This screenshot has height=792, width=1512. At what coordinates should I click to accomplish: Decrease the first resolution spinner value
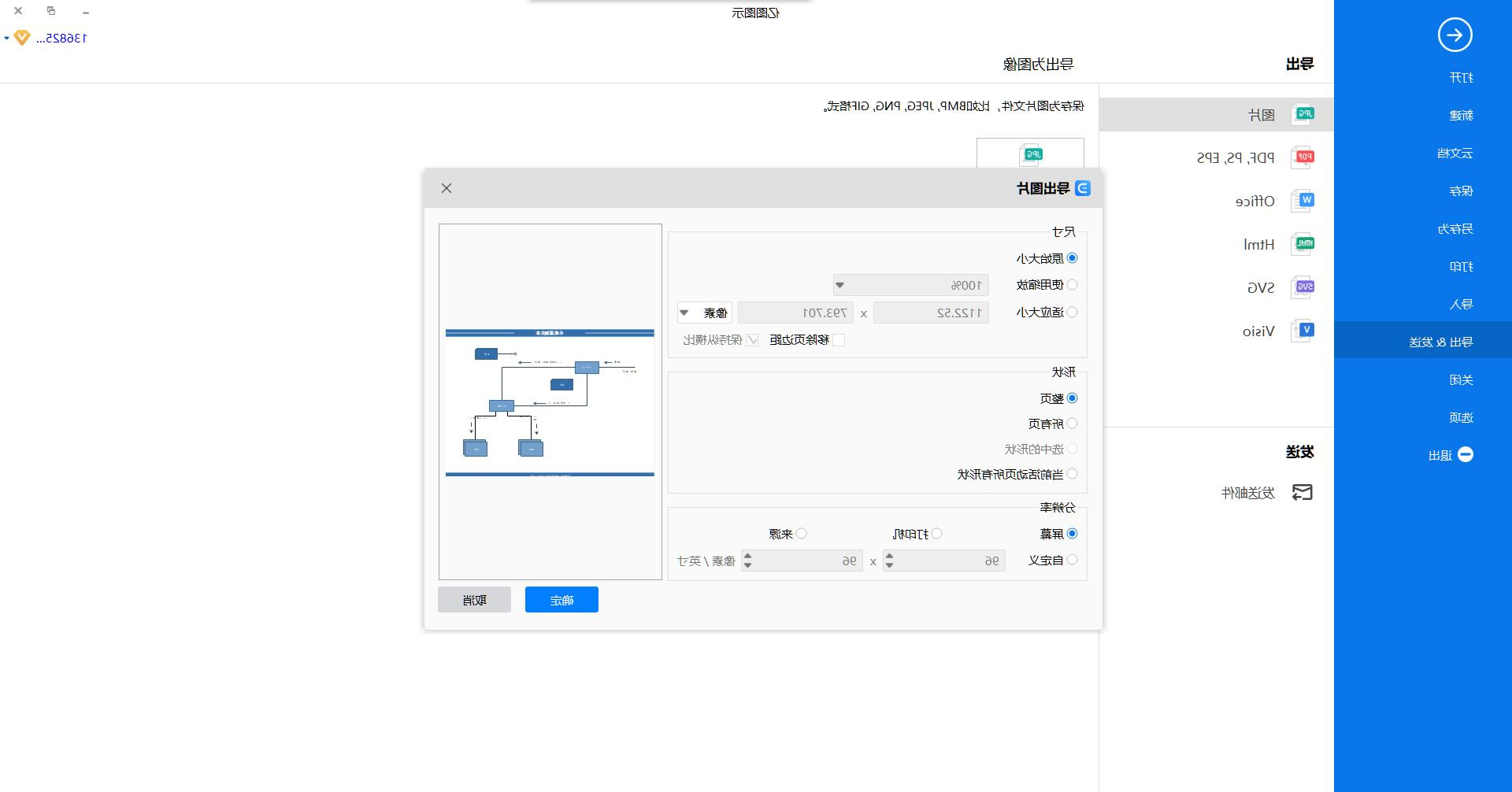click(x=889, y=565)
